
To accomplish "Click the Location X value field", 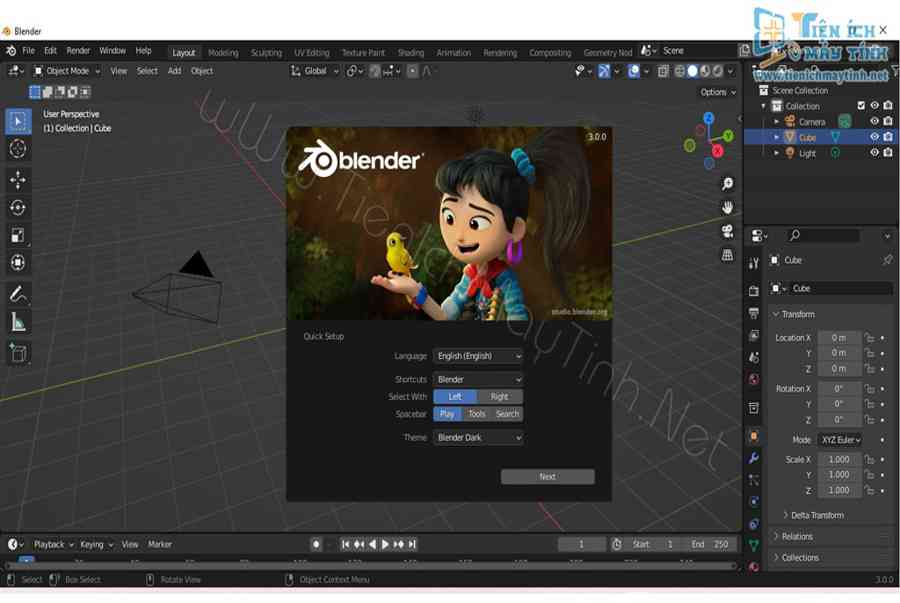I will tap(838, 338).
